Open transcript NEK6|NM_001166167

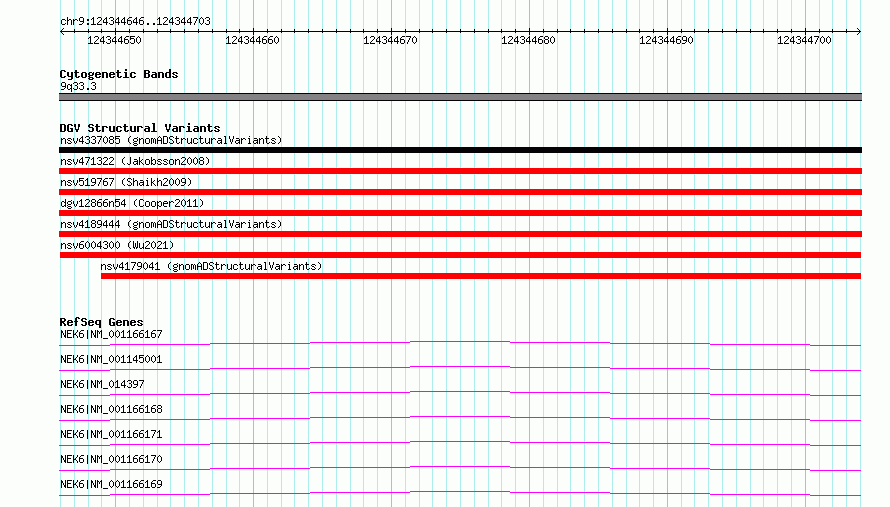[111, 334]
